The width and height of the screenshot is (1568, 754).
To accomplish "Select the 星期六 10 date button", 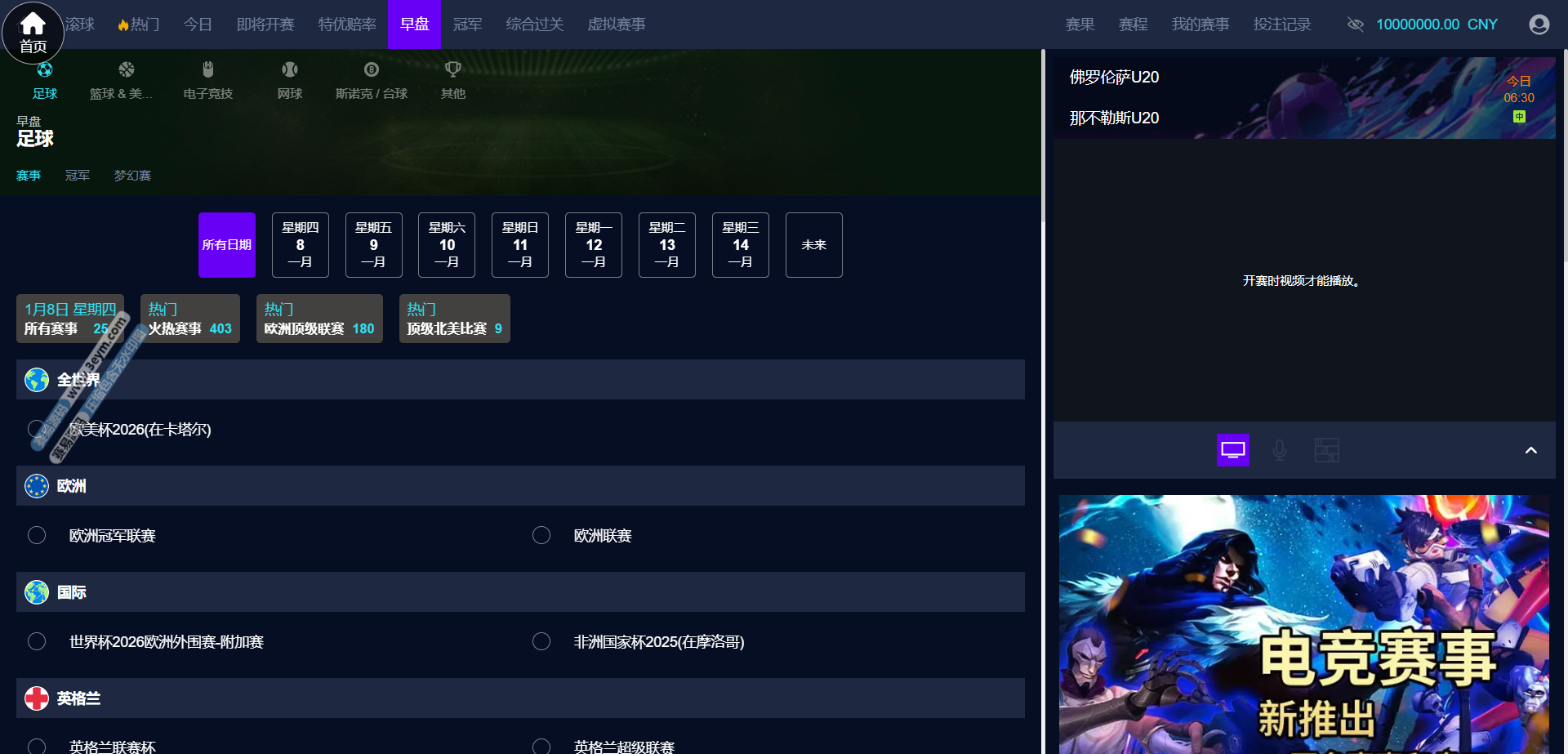I will tap(447, 245).
